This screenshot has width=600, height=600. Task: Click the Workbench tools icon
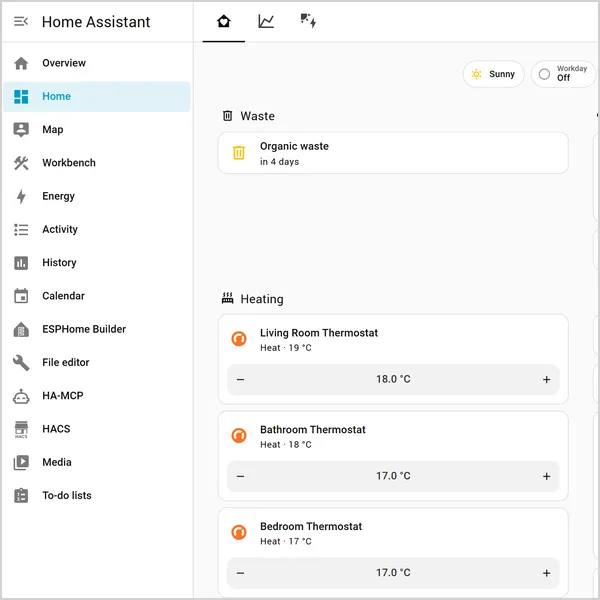click(21, 163)
